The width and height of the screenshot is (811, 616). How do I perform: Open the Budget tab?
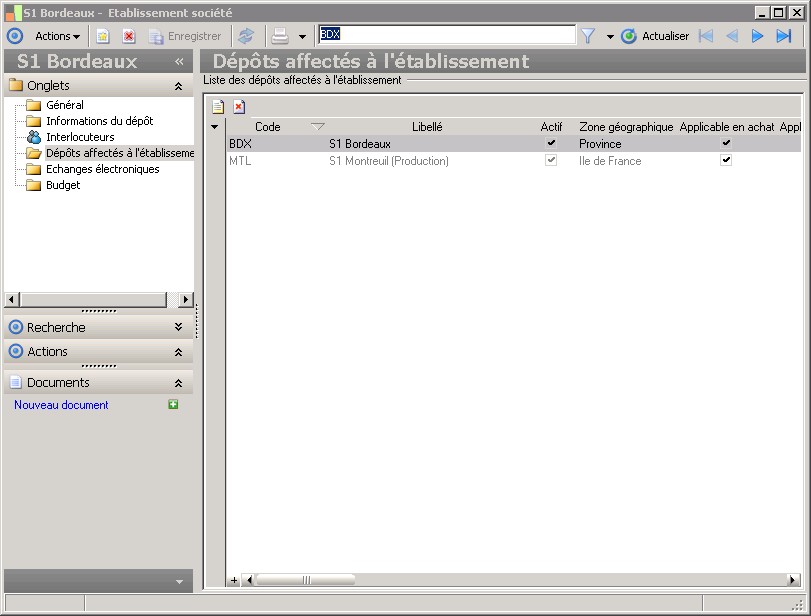(63, 185)
